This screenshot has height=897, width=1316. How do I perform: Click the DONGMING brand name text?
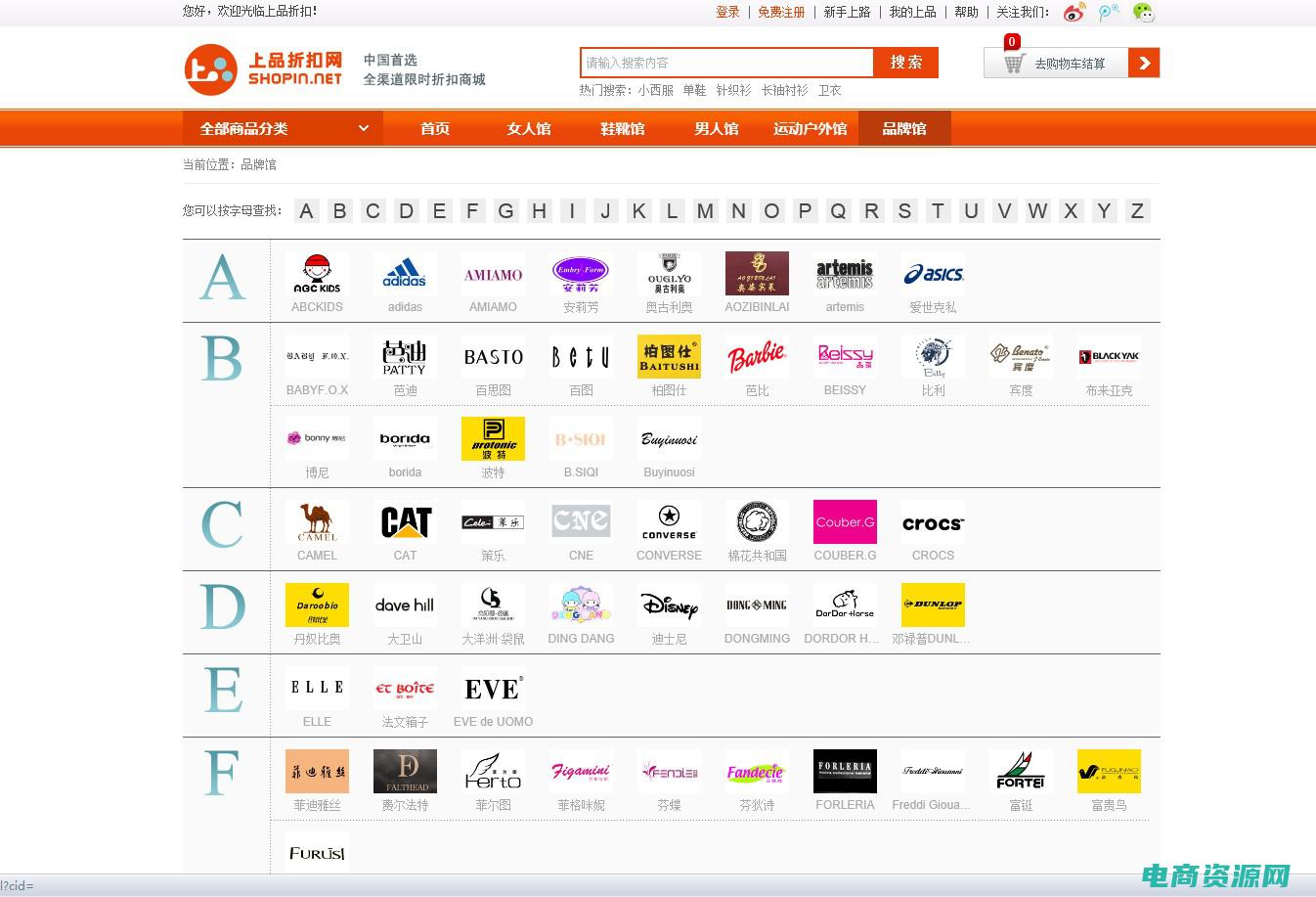click(x=757, y=639)
